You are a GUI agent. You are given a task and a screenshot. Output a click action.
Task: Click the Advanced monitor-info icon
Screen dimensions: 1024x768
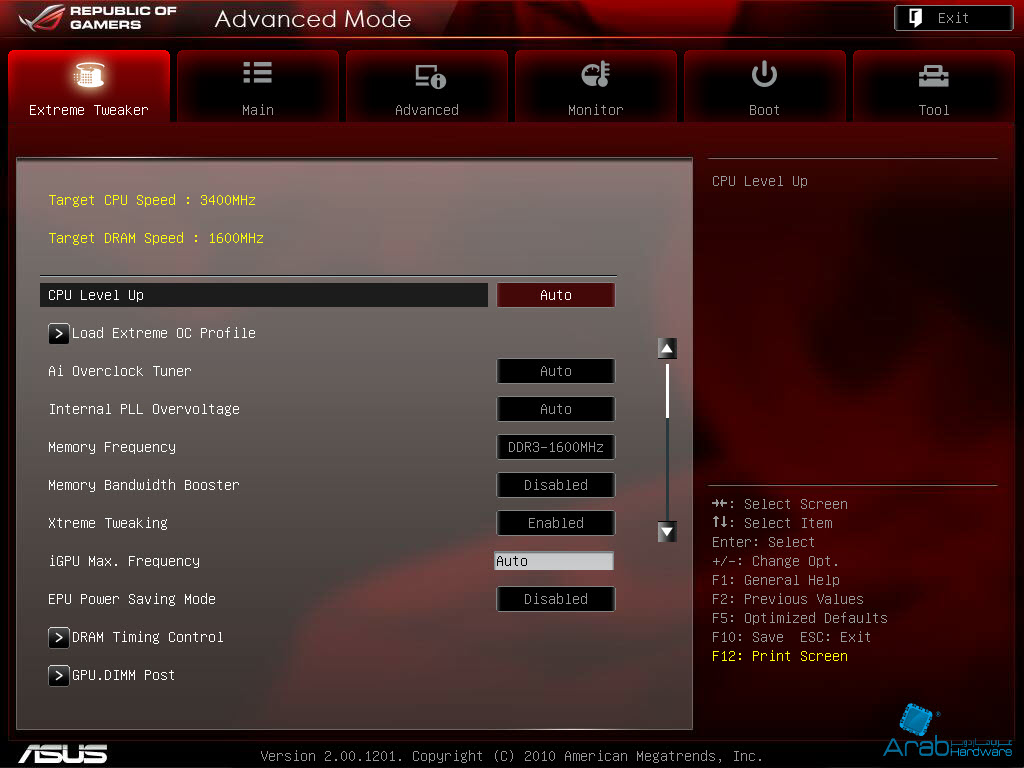click(x=430, y=76)
